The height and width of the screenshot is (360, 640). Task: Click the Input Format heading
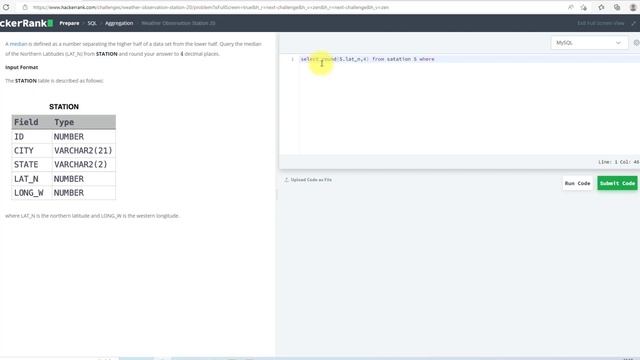(x=22, y=67)
